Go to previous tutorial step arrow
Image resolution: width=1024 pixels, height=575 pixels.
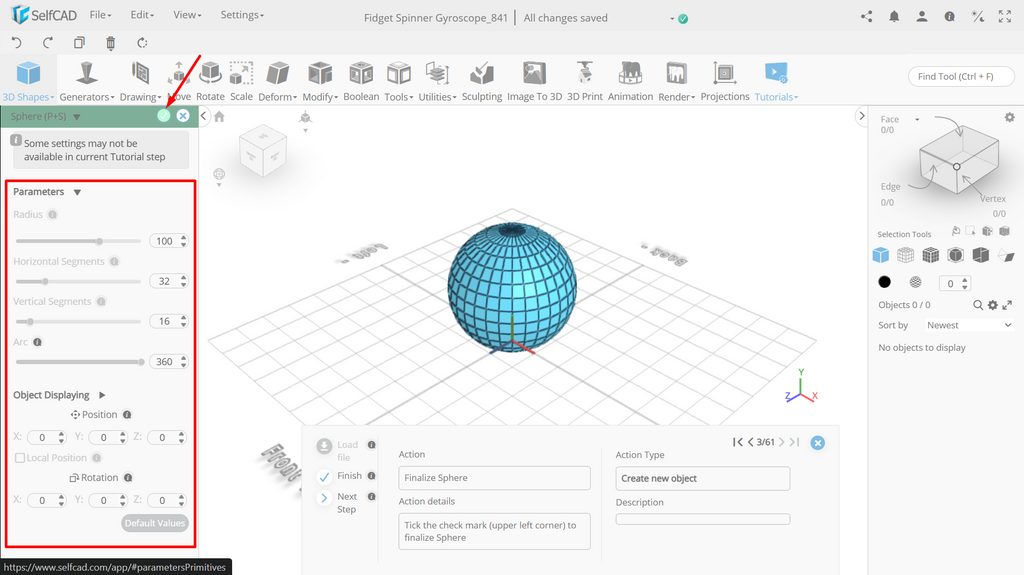pos(751,442)
